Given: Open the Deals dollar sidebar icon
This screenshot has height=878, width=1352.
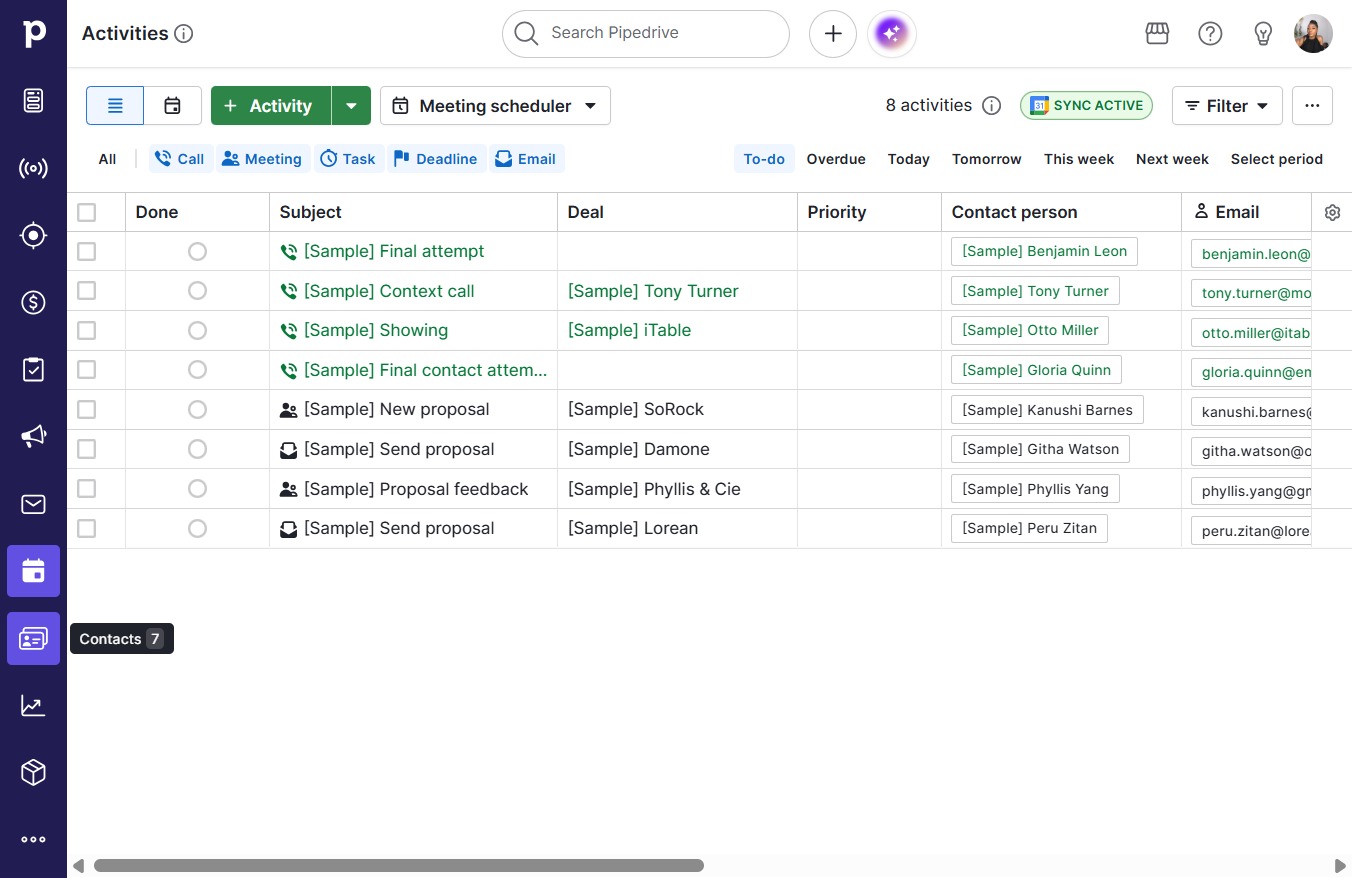Looking at the screenshot, I should (x=33, y=302).
